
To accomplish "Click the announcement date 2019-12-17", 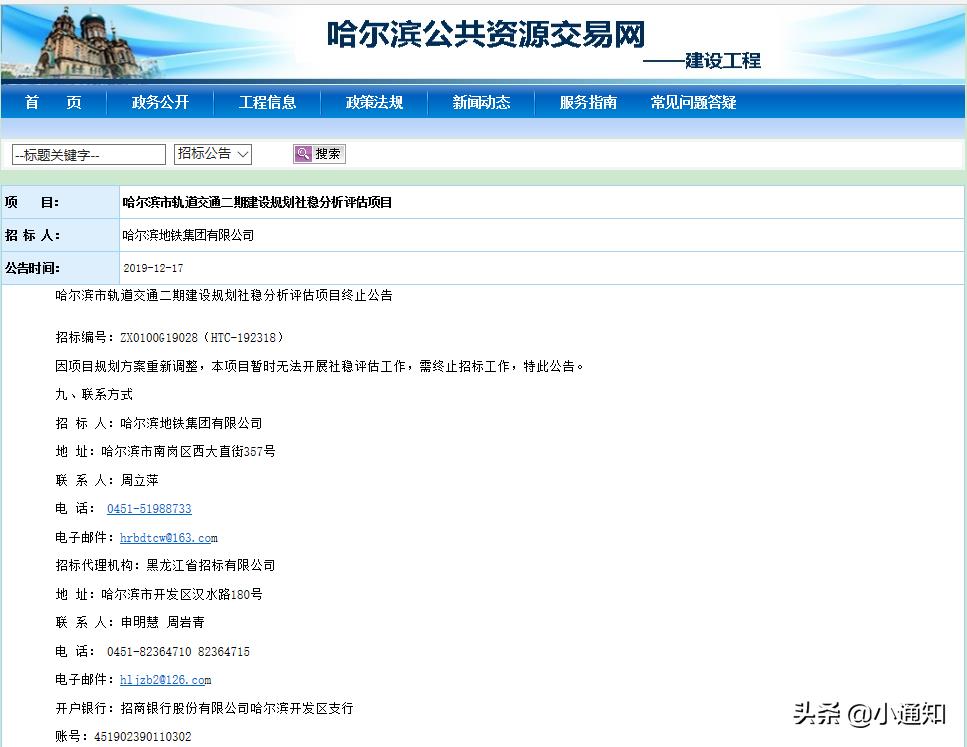I will pyautogui.click(x=153, y=268).
